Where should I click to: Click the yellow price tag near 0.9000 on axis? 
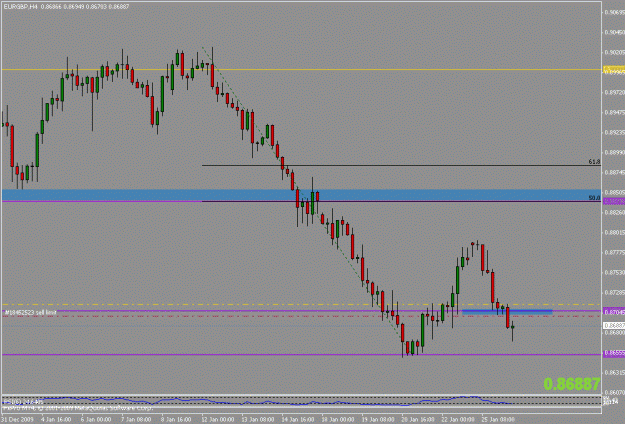[614, 69]
